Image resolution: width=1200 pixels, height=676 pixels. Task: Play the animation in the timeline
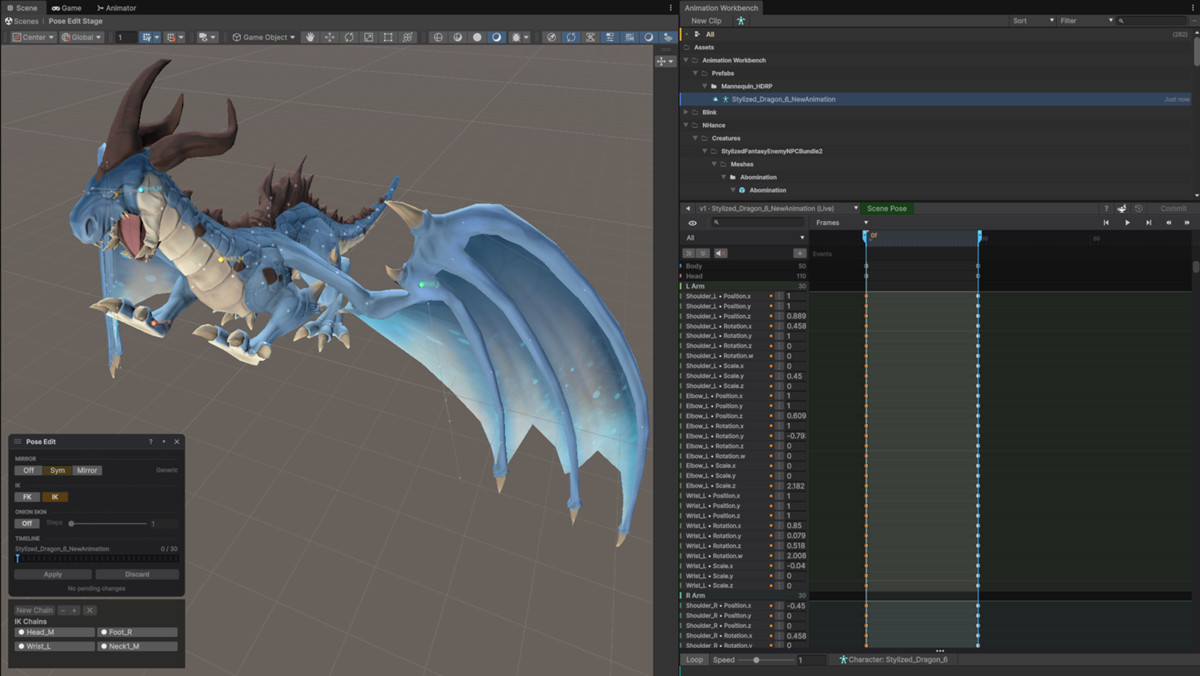[x=1127, y=223]
